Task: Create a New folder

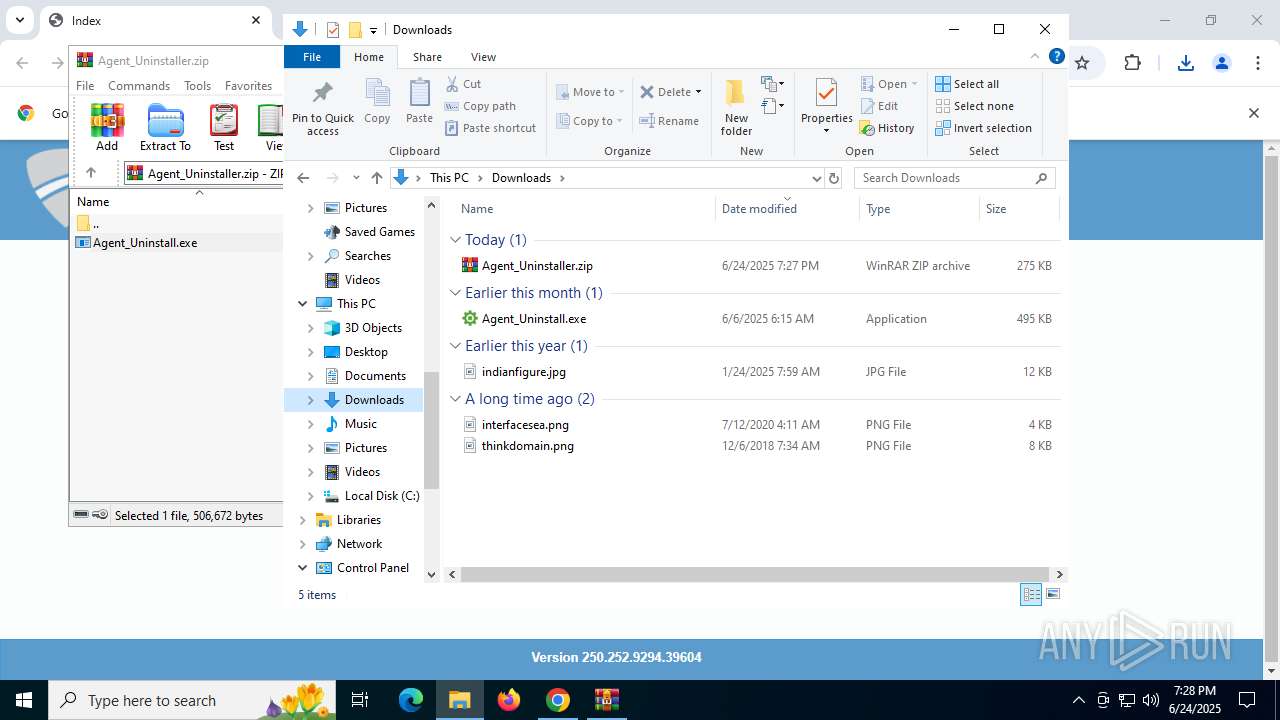Action: click(x=736, y=107)
